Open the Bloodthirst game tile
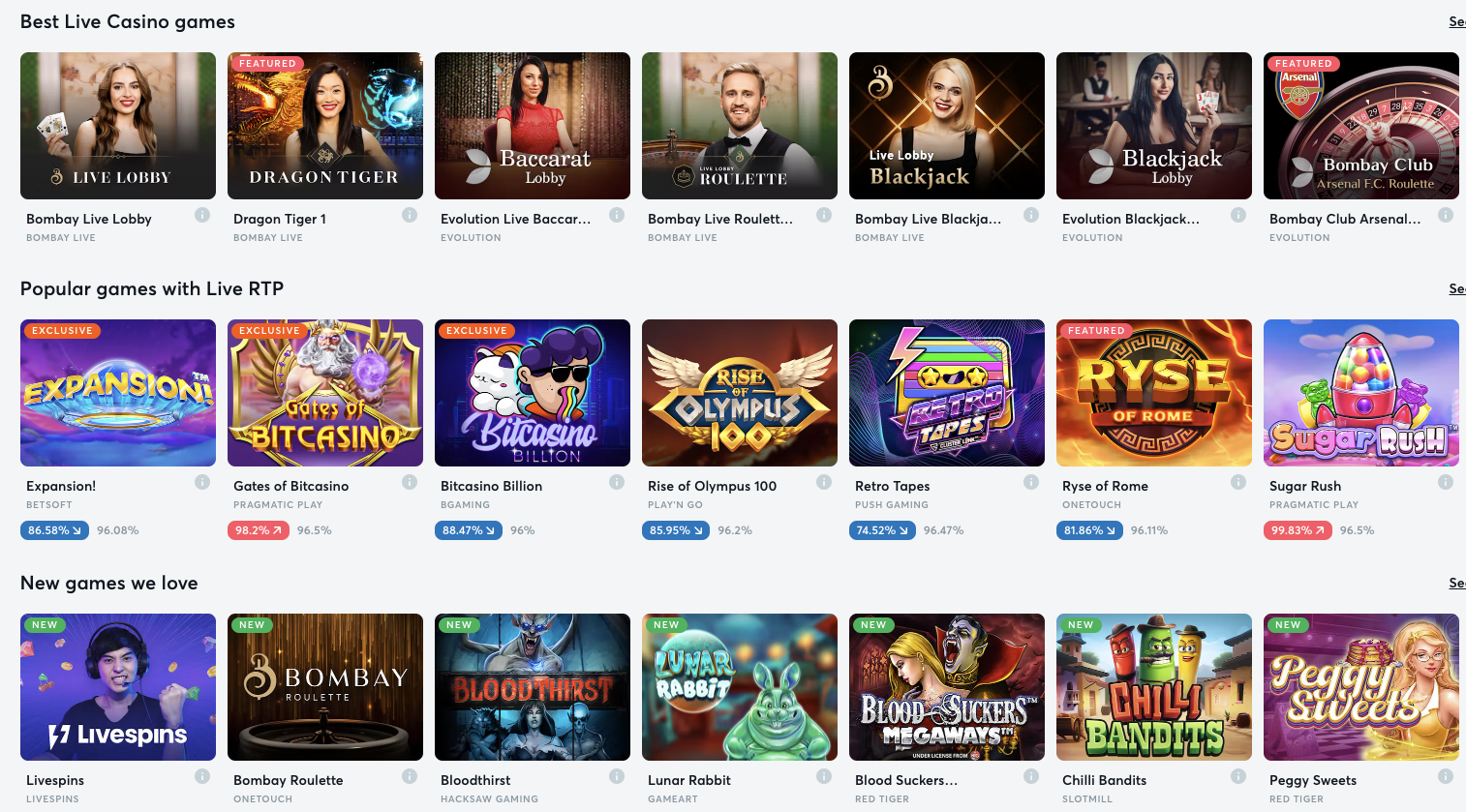This screenshot has height=812, width=1466. (x=533, y=687)
